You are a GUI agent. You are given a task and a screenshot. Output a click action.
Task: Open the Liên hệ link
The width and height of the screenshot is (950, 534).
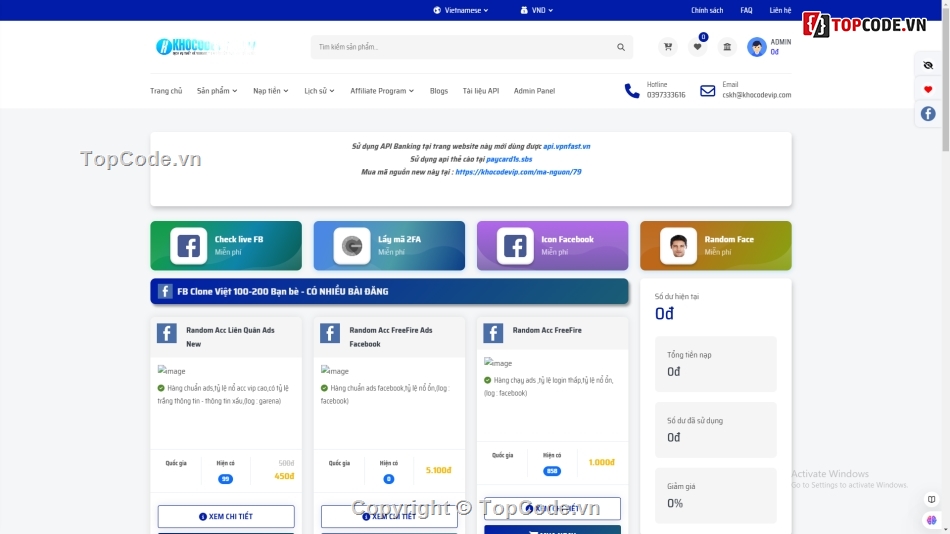(x=780, y=10)
